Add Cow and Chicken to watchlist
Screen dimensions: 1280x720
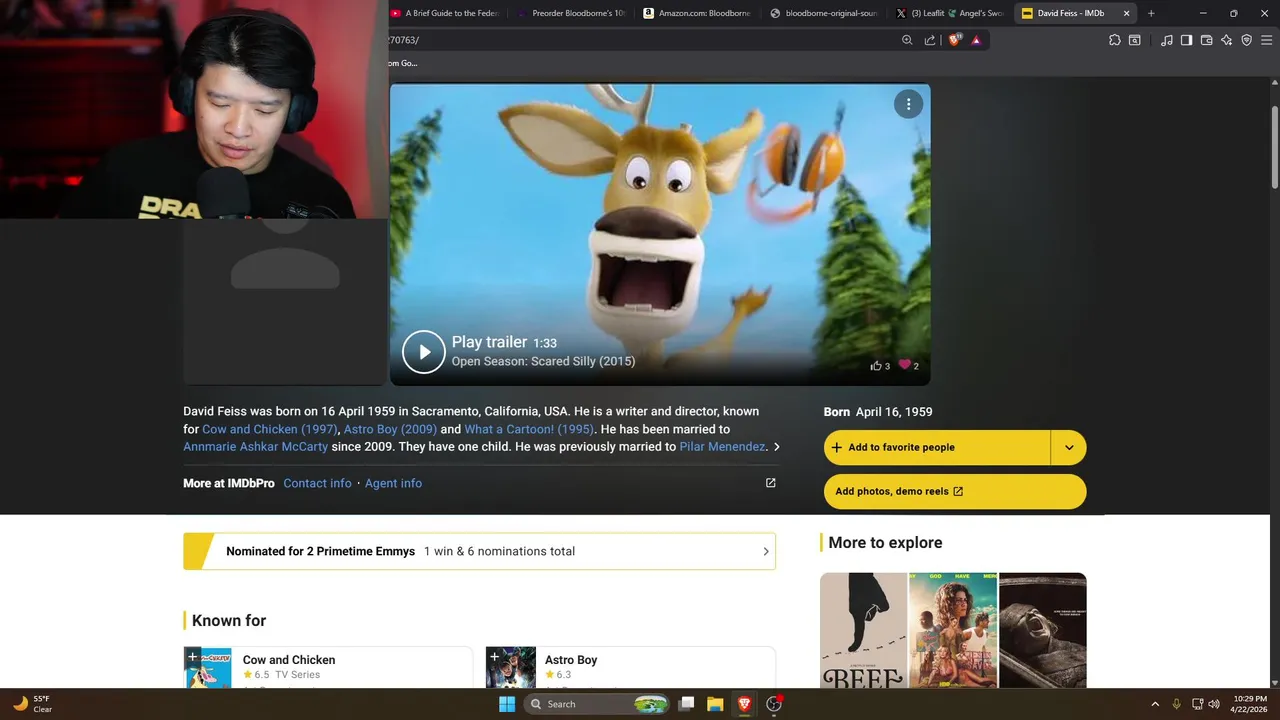(x=193, y=657)
